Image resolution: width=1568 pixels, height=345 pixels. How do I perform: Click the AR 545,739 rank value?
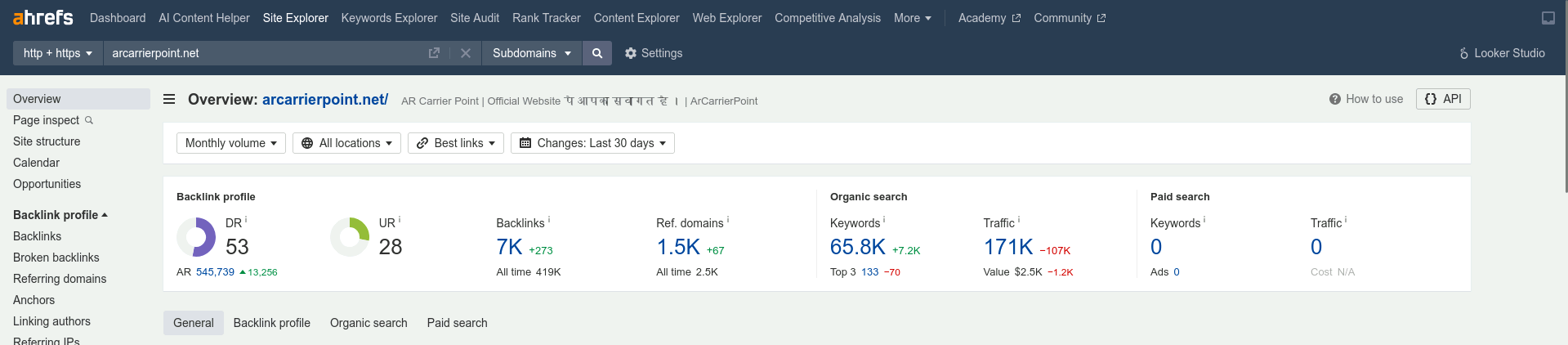pos(215,272)
